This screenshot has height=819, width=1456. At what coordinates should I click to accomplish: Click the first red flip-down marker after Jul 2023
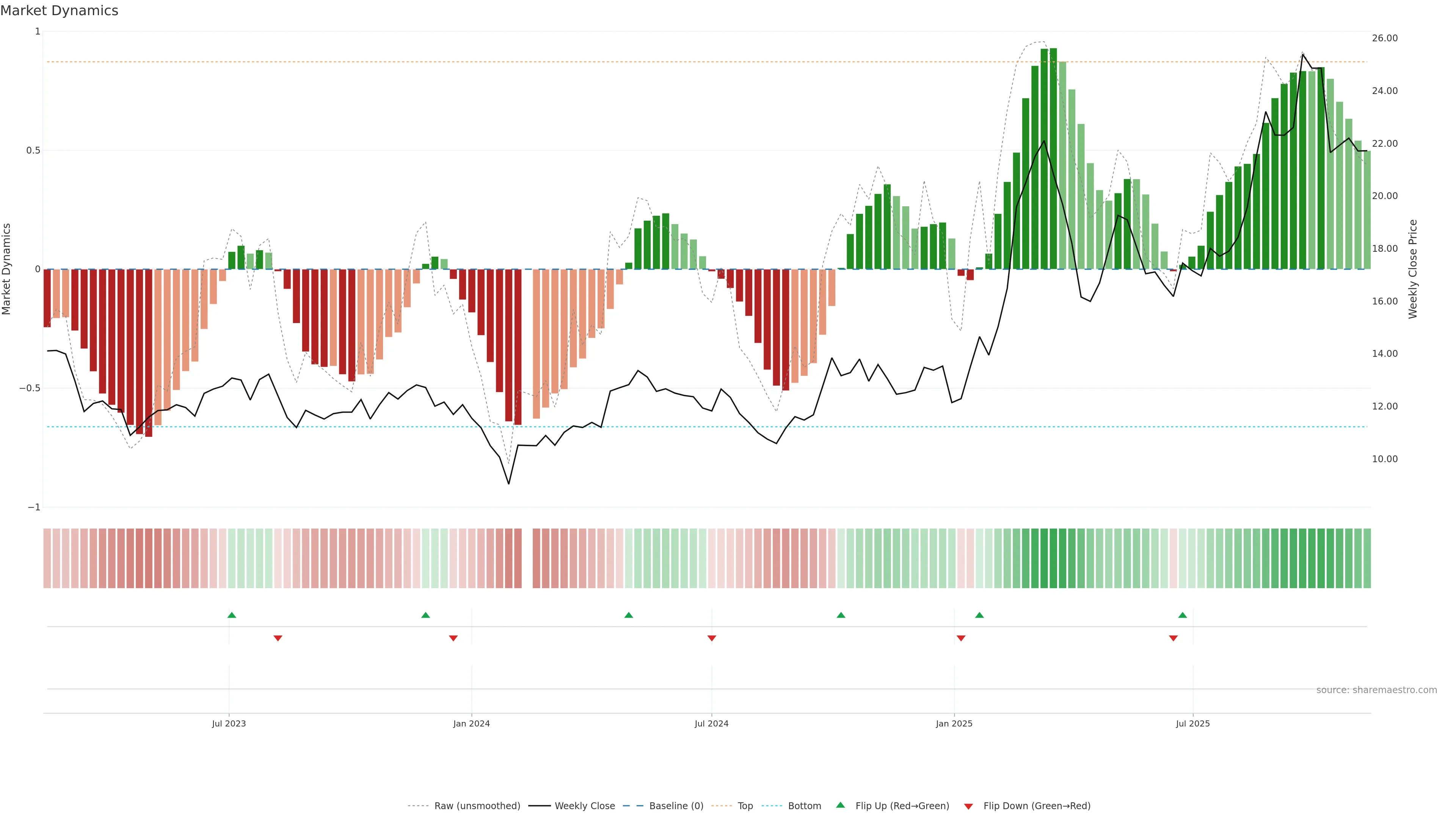pyautogui.click(x=278, y=638)
